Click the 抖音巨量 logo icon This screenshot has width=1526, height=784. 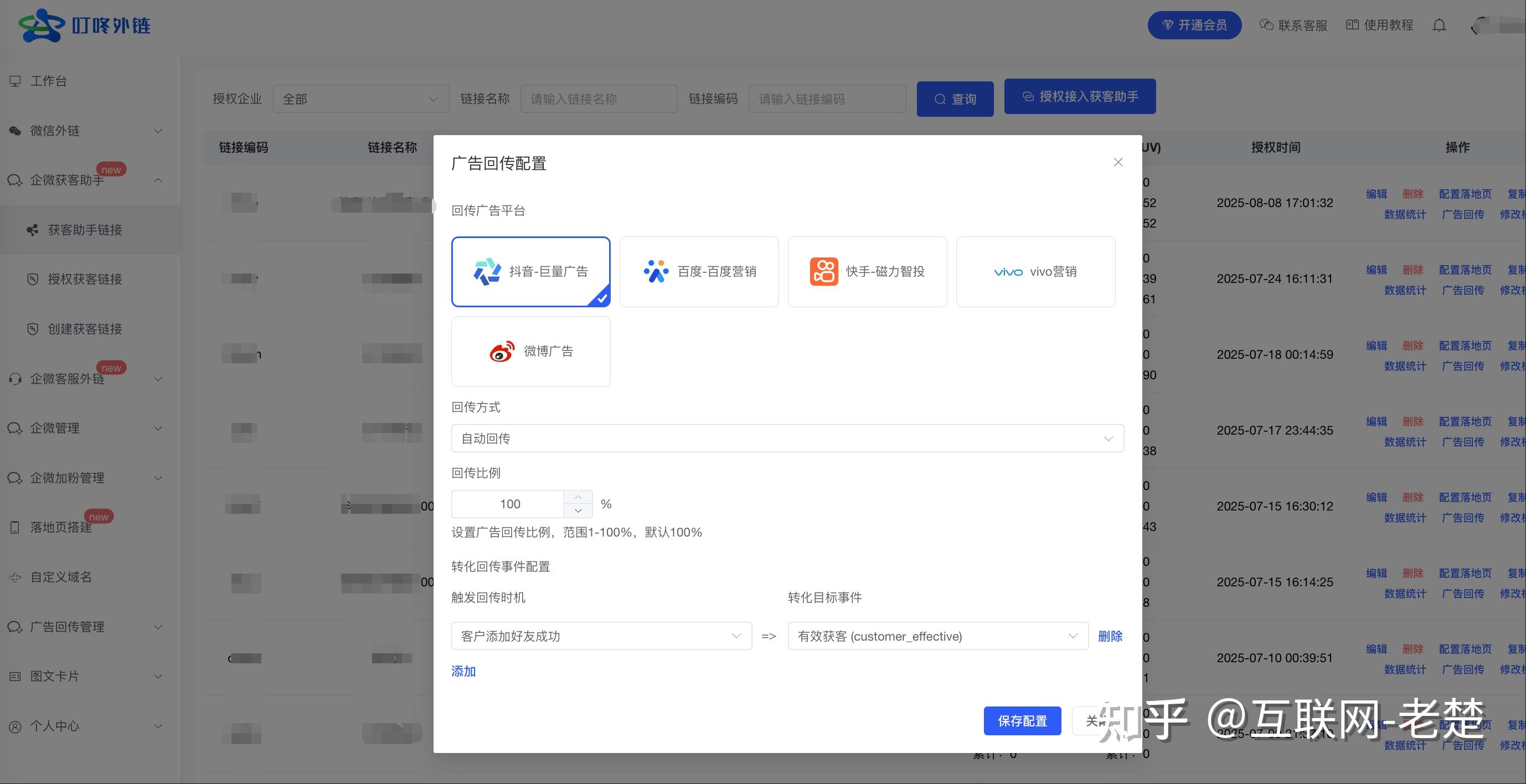pyautogui.click(x=487, y=272)
